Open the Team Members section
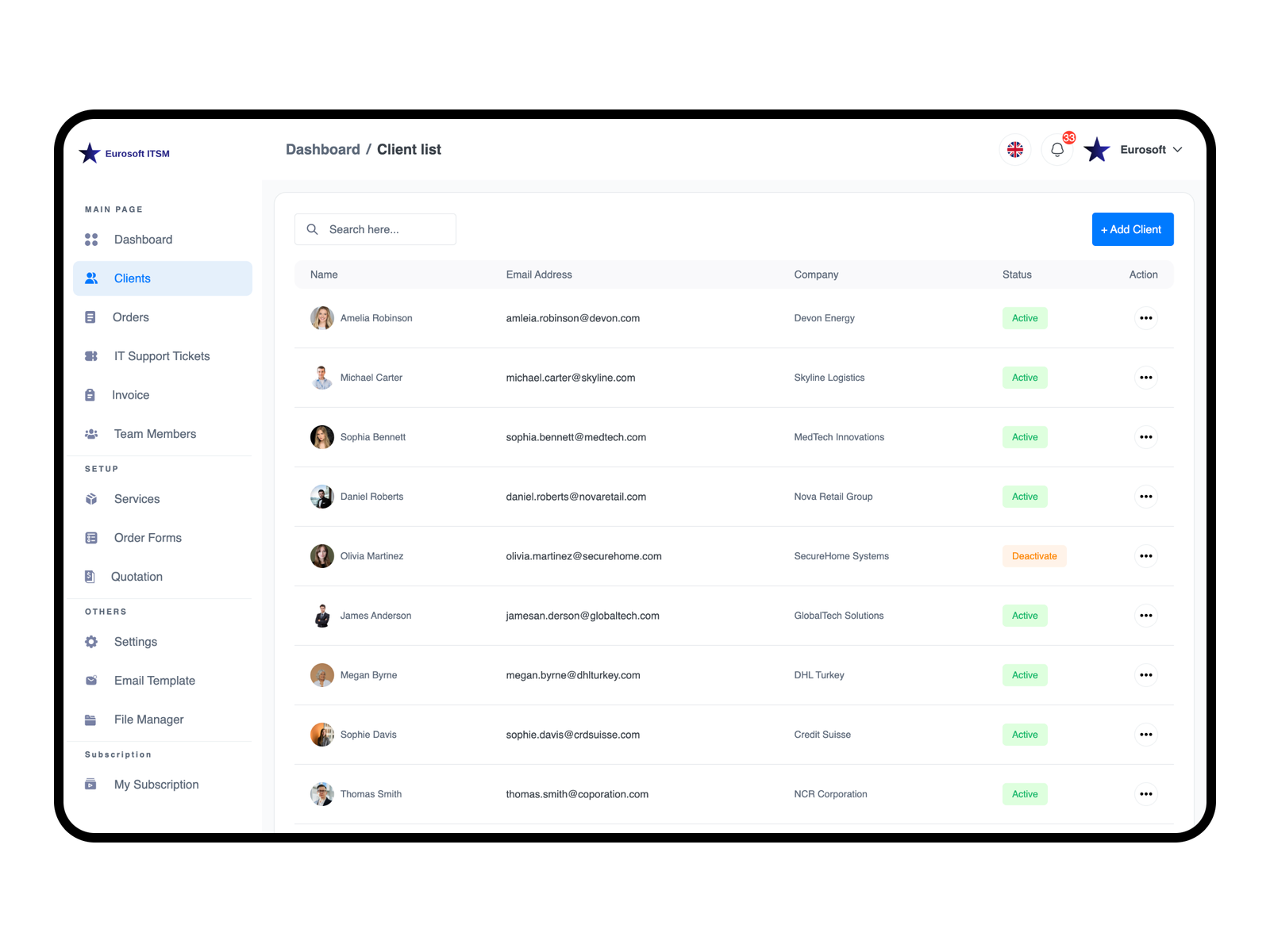 coord(155,433)
